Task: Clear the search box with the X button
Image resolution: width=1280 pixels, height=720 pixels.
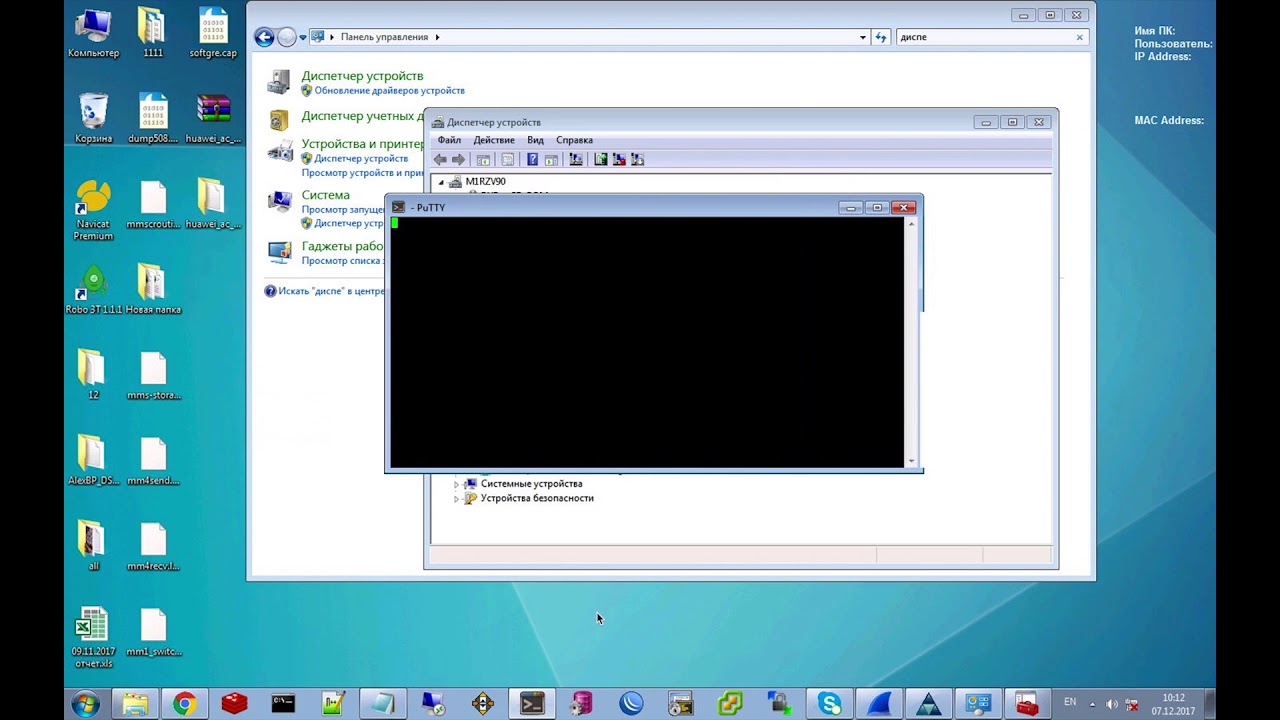Action: pyautogui.click(x=1079, y=37)
